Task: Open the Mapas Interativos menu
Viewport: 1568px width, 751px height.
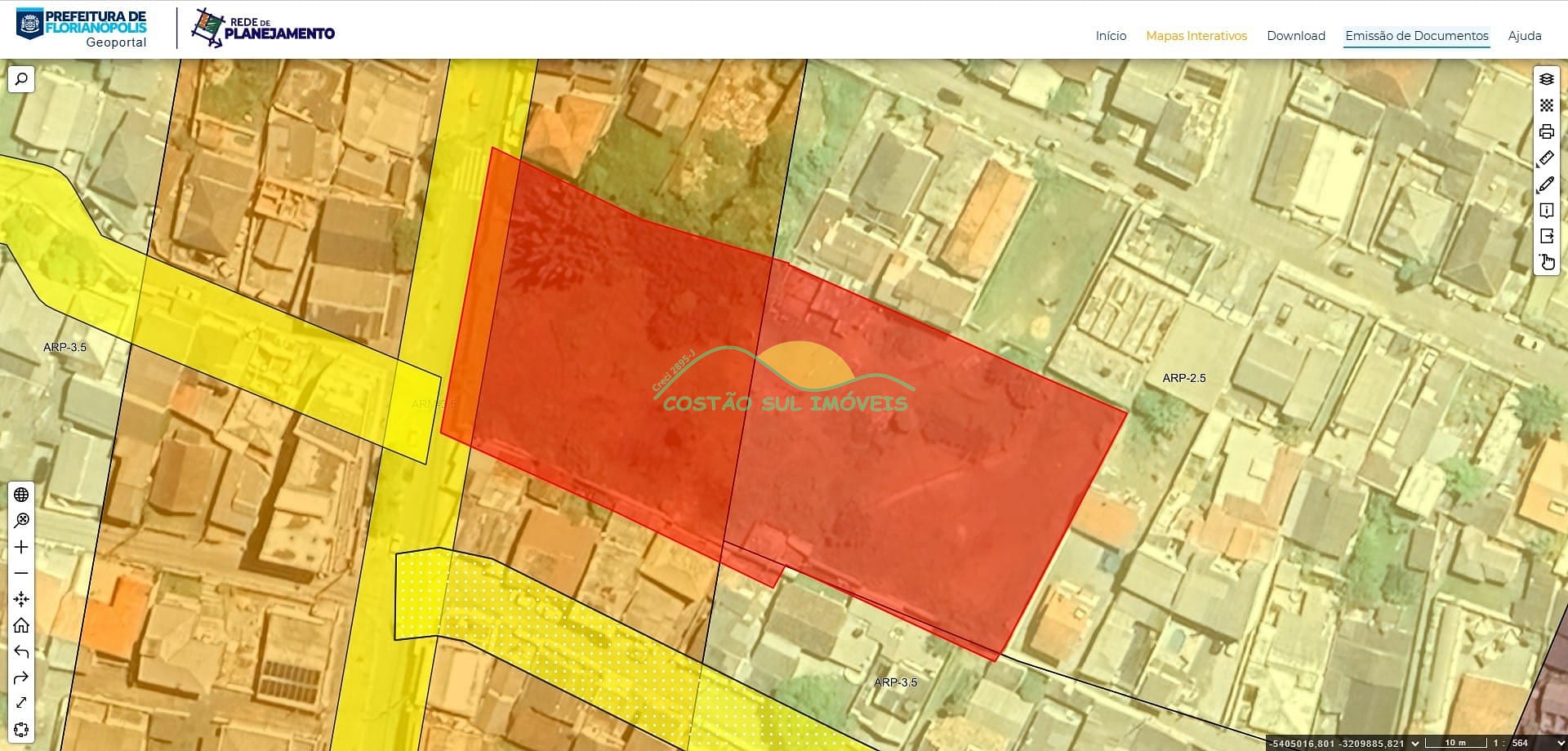Action: (x=1196, y=36)
